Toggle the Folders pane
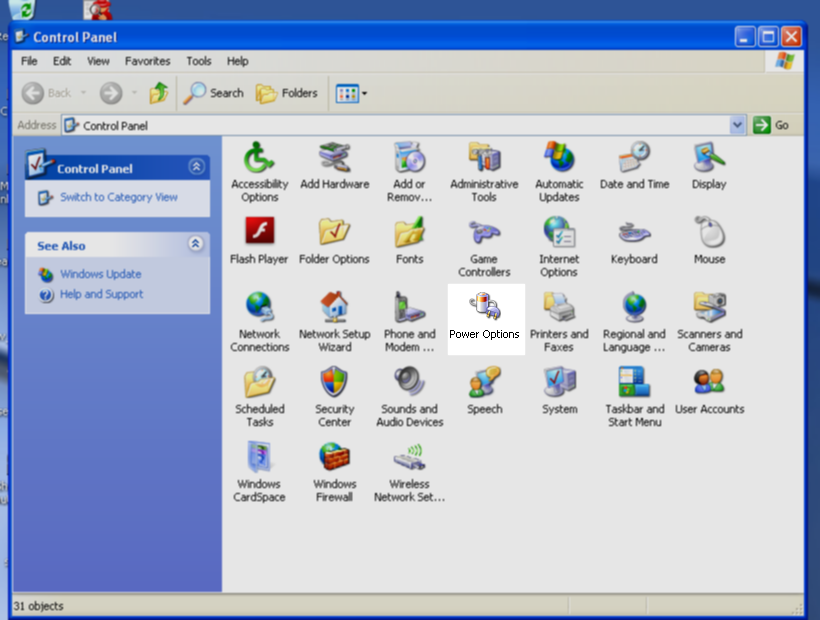The width and height of the screenshot is (820, 620). [x=287, y=93]
